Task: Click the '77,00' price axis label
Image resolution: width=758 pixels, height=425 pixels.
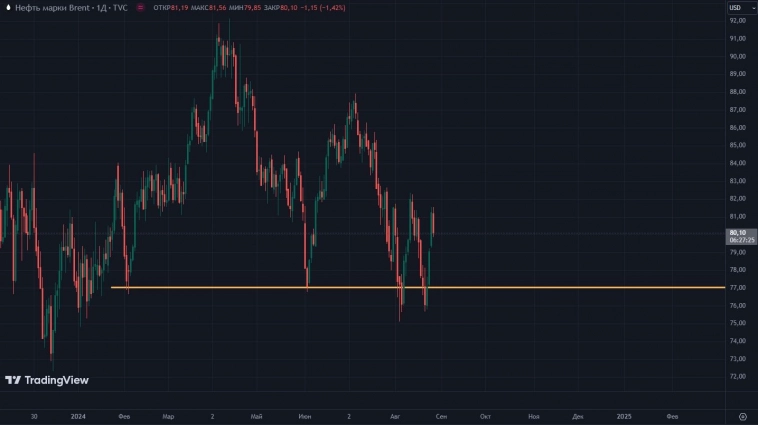Action: click(737, 288)
